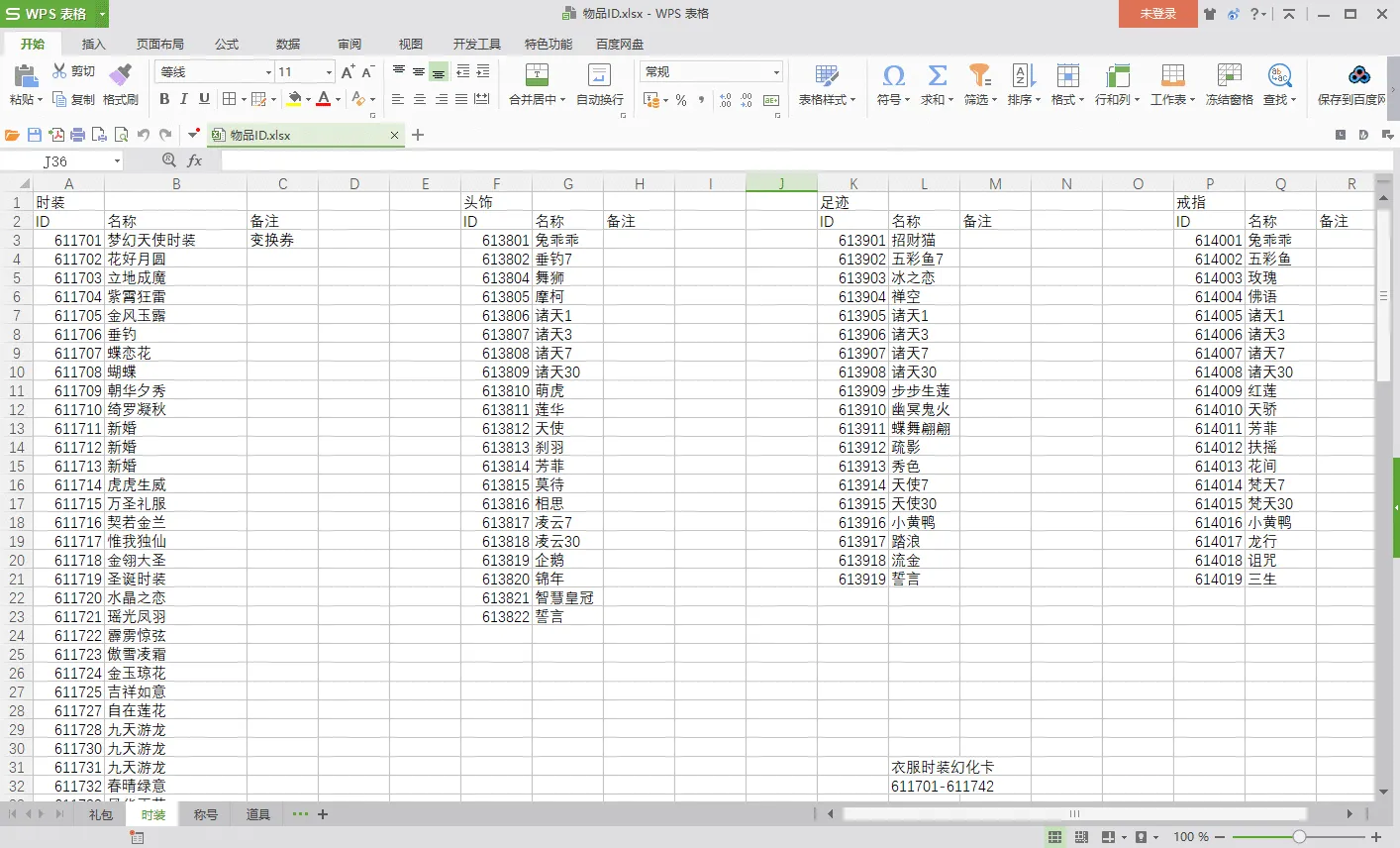Open file via quick access folder icon

coord(12,135)
